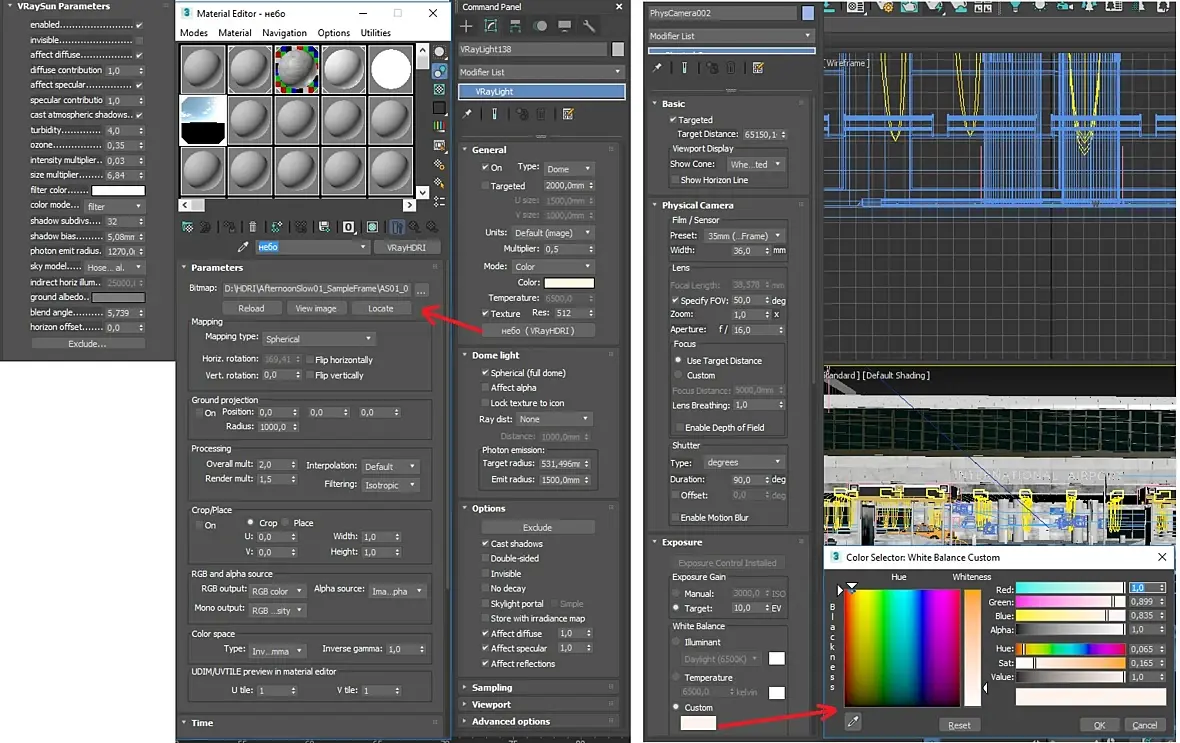The height and width of the screenshot is (743, 1180).
Task: Click the Reload bitmap button
Action: (x=251, y=309)
